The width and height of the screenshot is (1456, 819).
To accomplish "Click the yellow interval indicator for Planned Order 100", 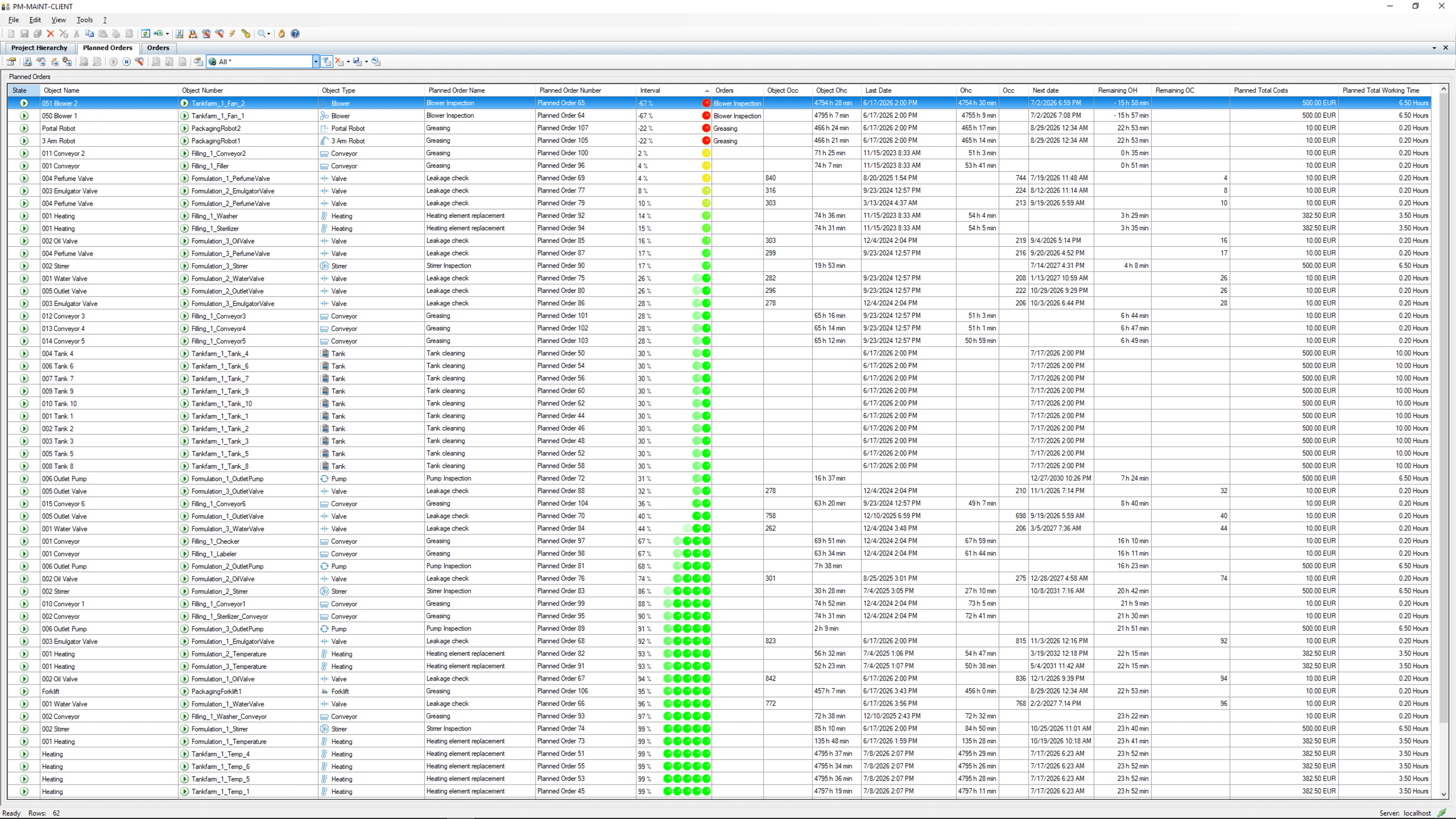I will click(x=706, y=153).
